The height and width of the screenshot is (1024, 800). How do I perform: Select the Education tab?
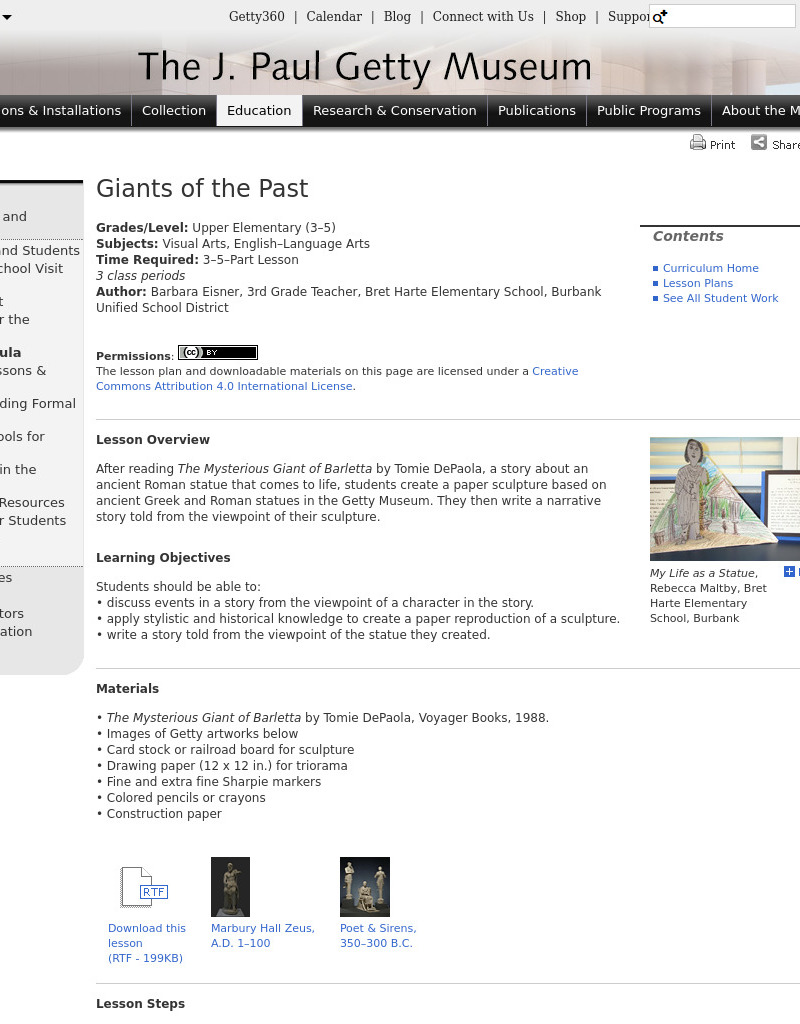[x=259, y=110]
